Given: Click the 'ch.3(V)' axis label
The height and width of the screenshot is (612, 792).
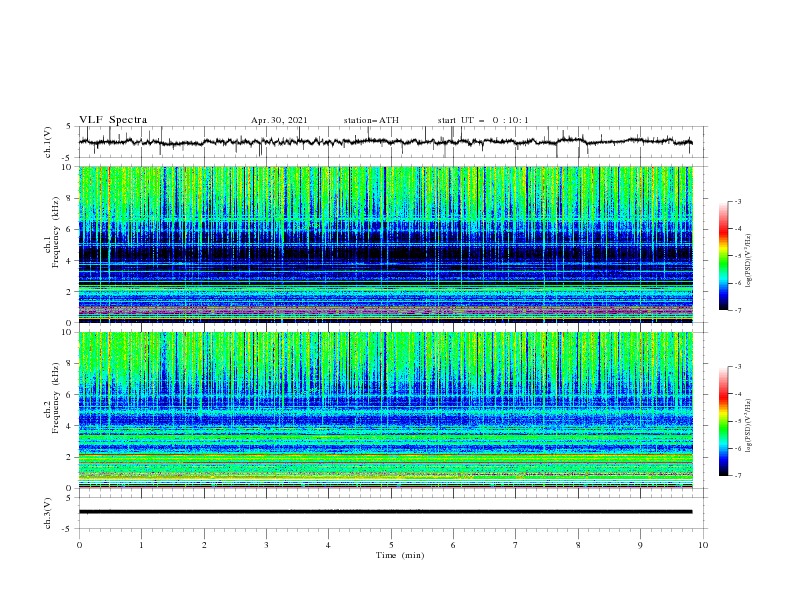Looking at the screenshot, I should (48, 513).
